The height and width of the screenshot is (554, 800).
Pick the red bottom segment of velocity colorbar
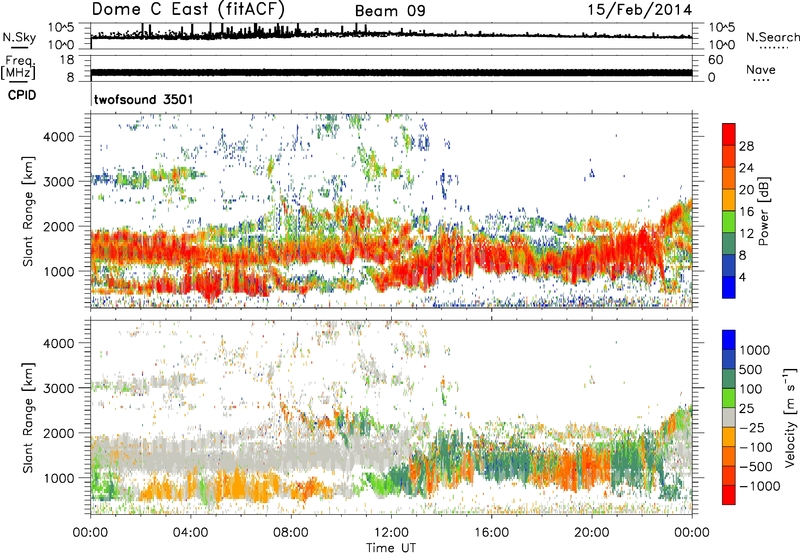tap(729, 495)
